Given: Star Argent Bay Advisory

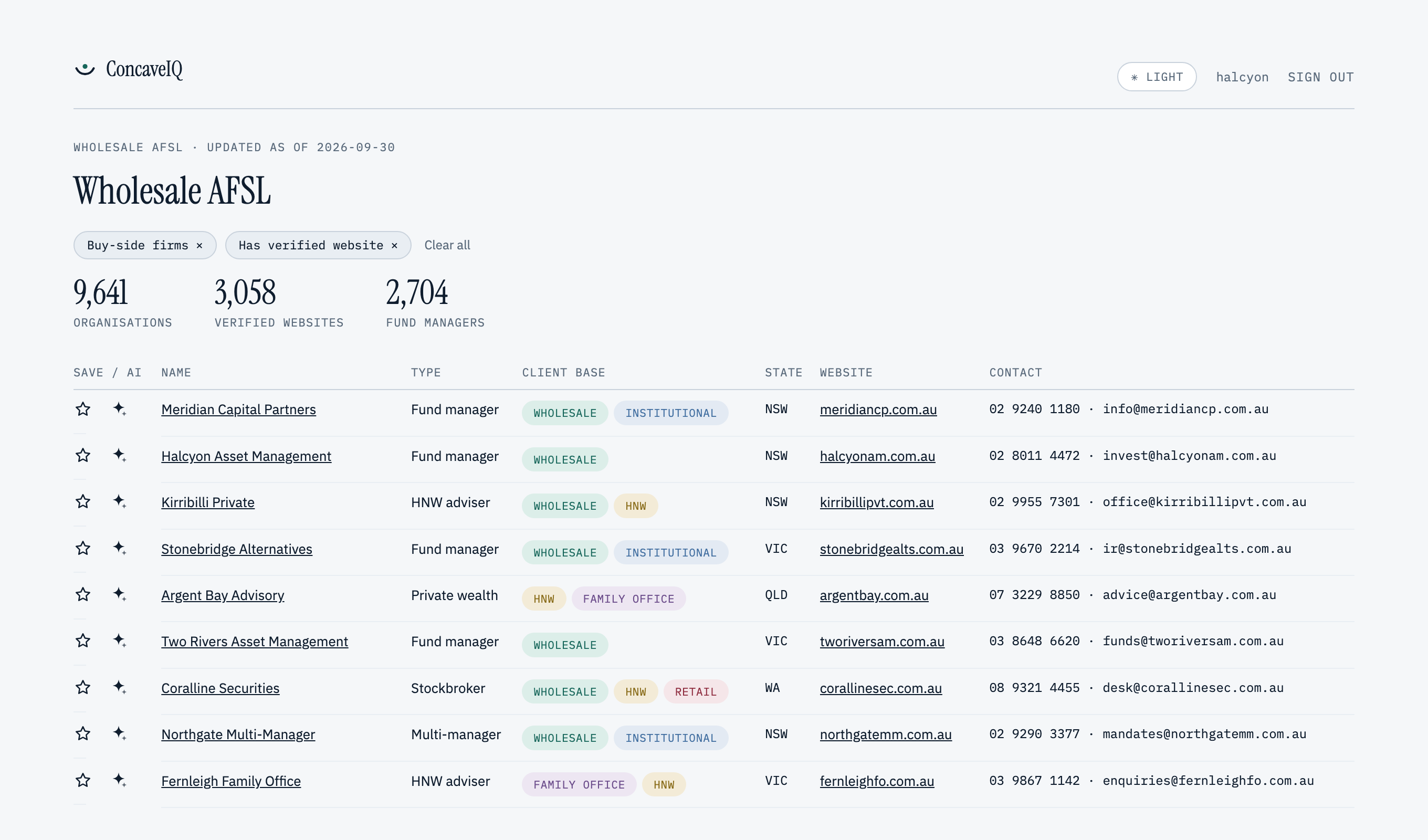Looking at the screenshot, I should tap(83, 595).
